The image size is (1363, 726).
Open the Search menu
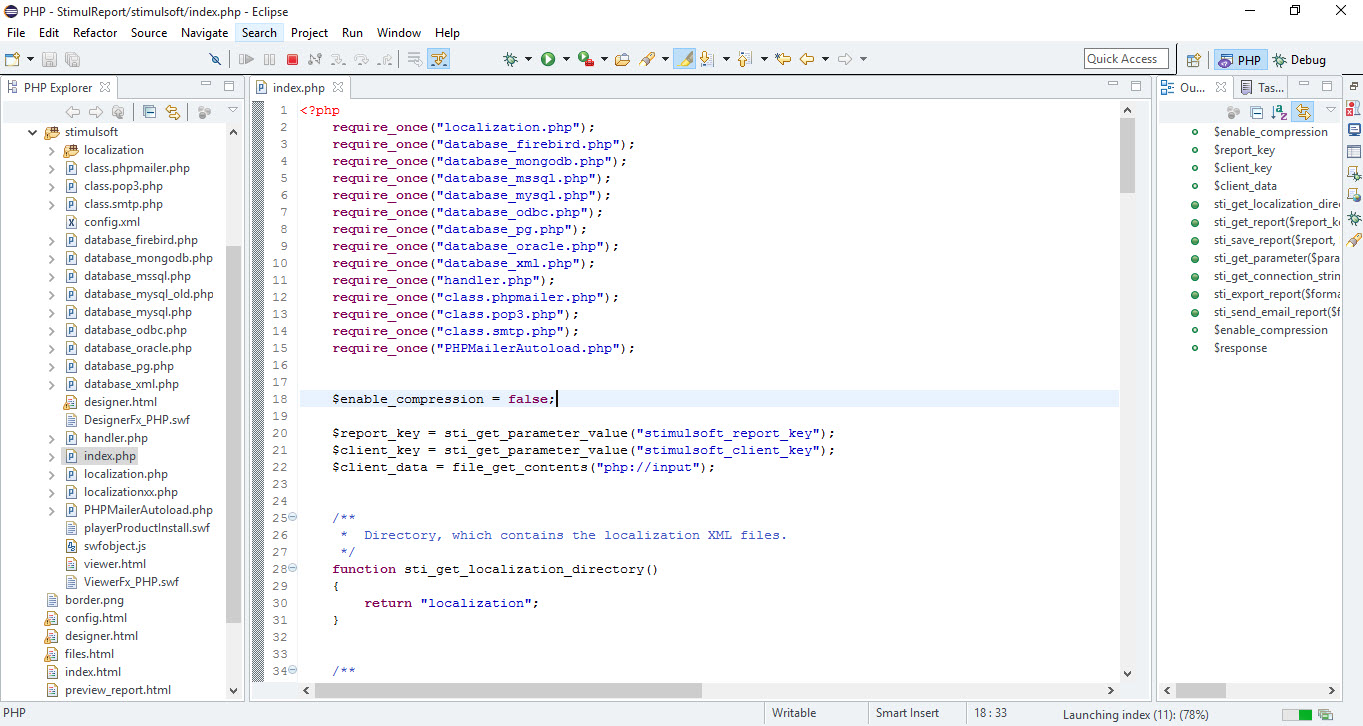pos(259,32)
